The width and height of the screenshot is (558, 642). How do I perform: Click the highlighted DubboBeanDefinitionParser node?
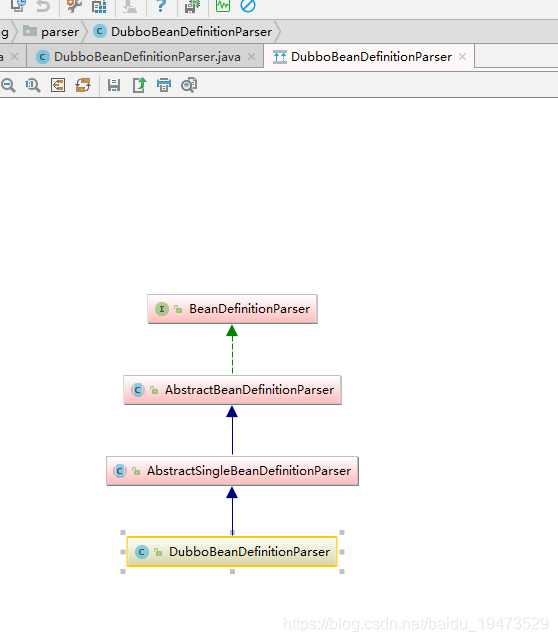click(232, 552)
